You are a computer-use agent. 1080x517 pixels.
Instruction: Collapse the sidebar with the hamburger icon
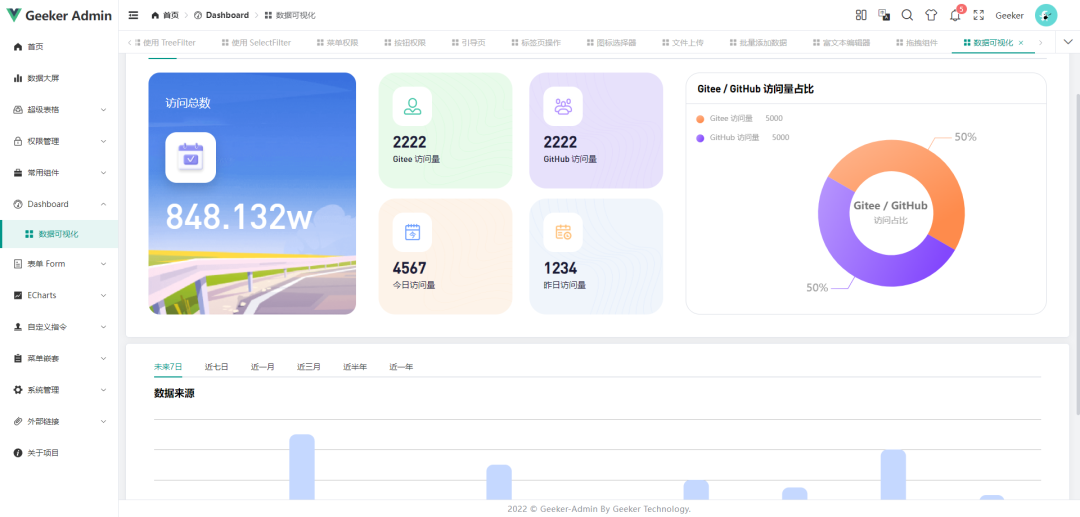[133, 15]
